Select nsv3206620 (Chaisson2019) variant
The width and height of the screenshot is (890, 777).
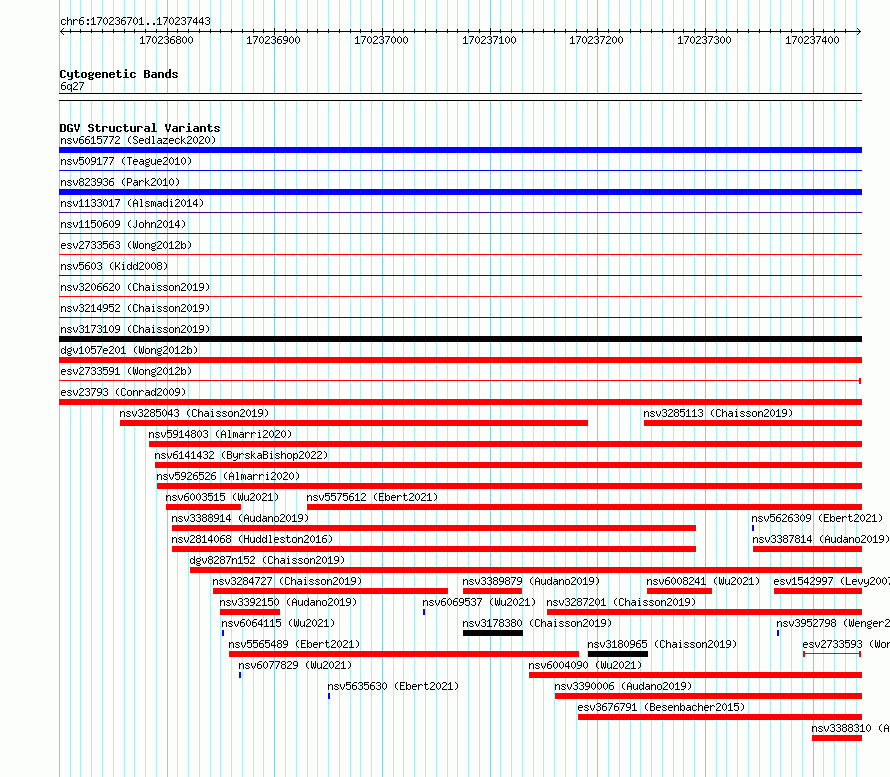pos(135,287)
